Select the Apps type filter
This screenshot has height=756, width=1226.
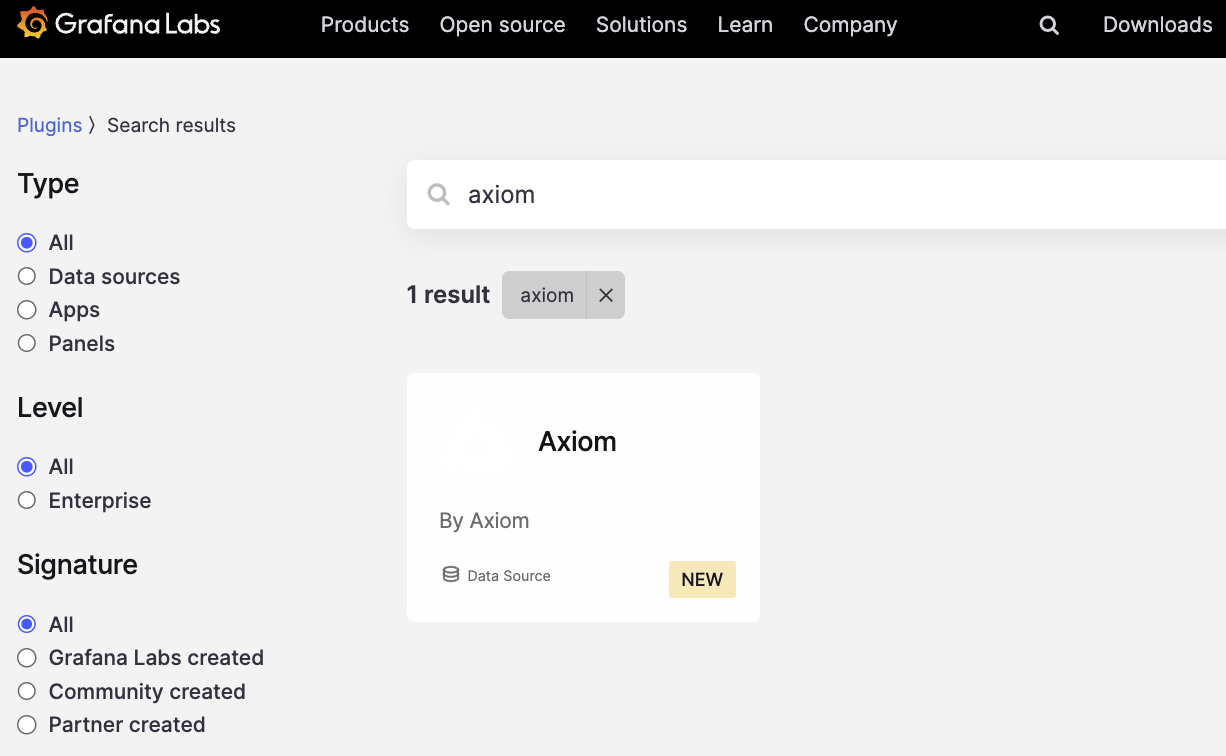(x=27, y=310)
